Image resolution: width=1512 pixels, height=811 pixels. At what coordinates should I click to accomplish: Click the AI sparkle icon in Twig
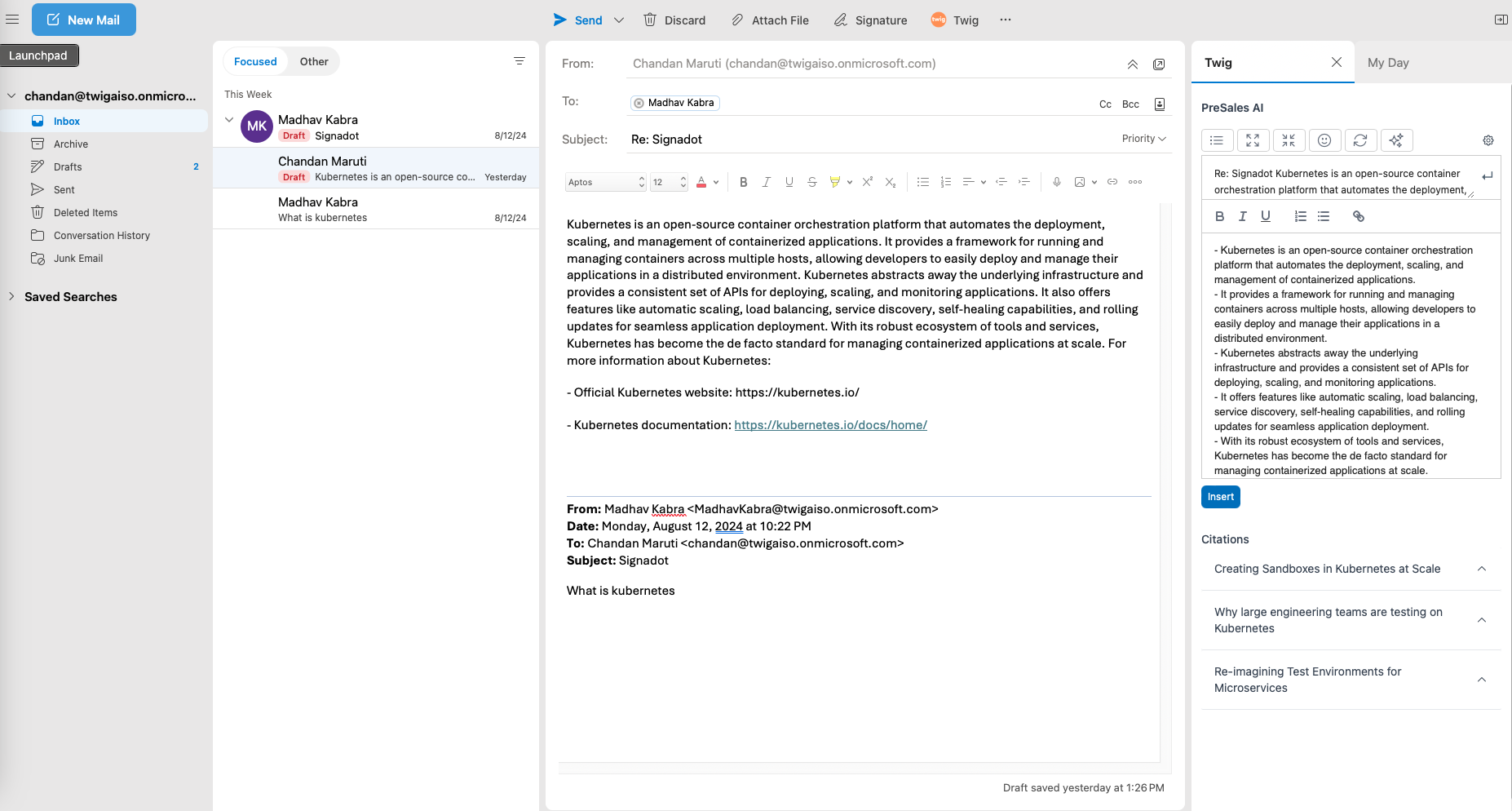pyautogui.click(x=1396, y=140)
